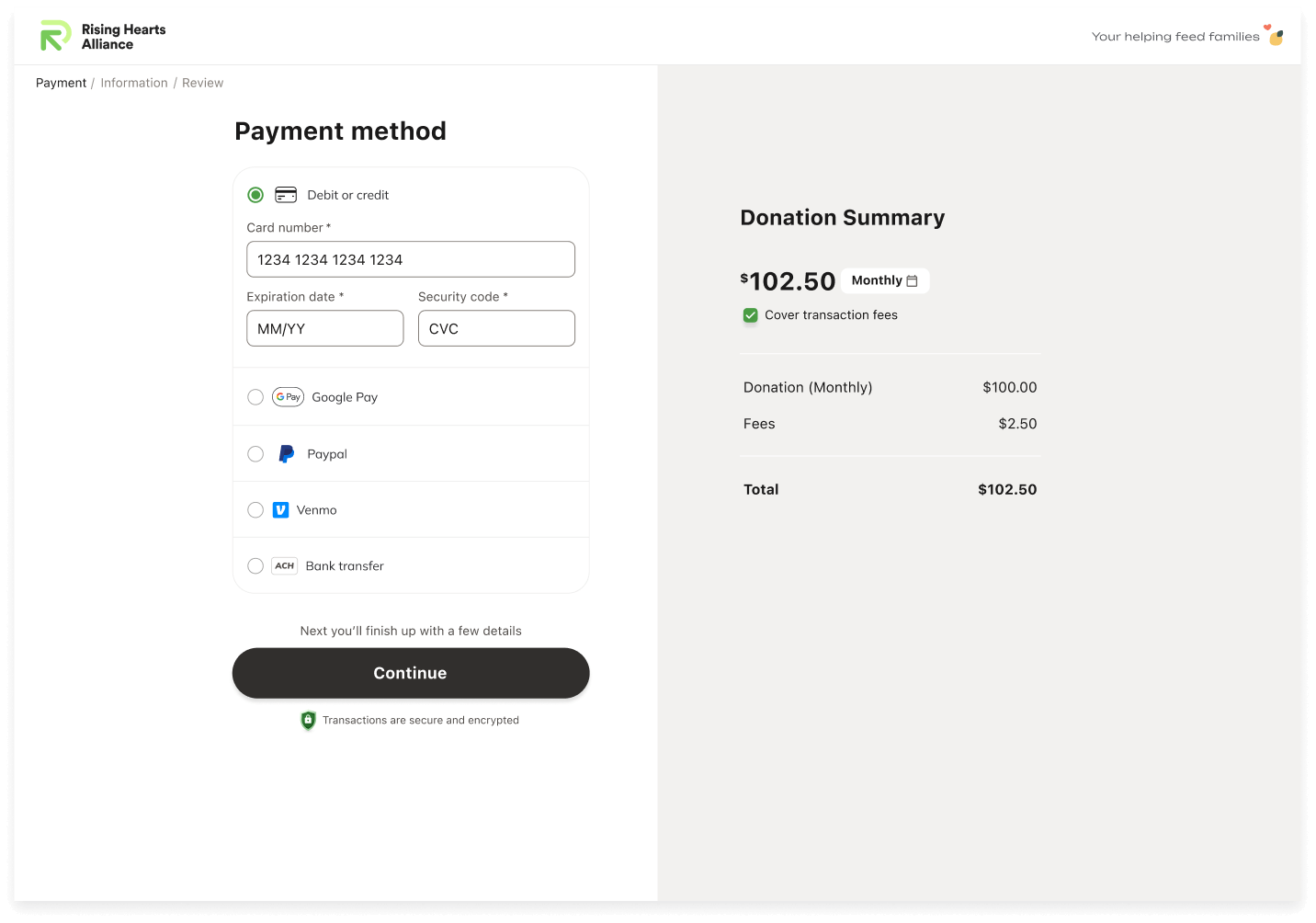1316x923 pixels.
Task: Click the Venmo logo icon
Action: tap(281, 510)
